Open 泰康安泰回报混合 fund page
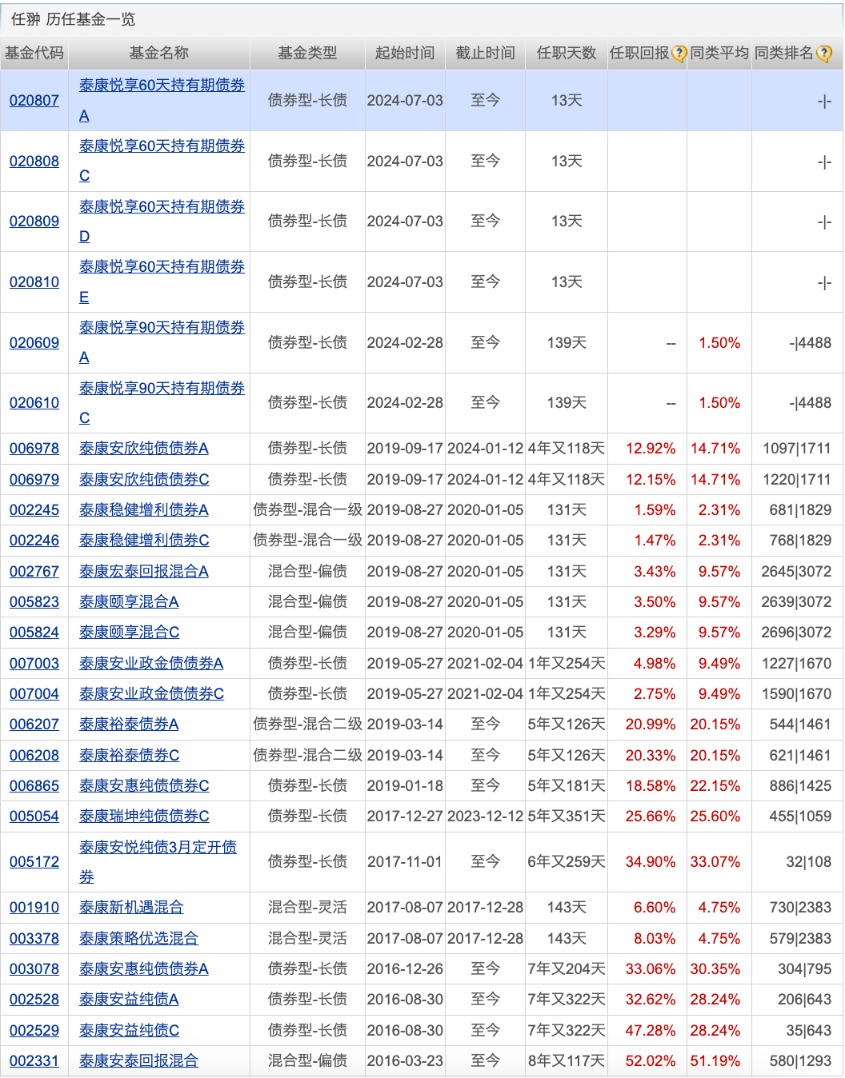845x1078 pixels. click(138, 1061)
